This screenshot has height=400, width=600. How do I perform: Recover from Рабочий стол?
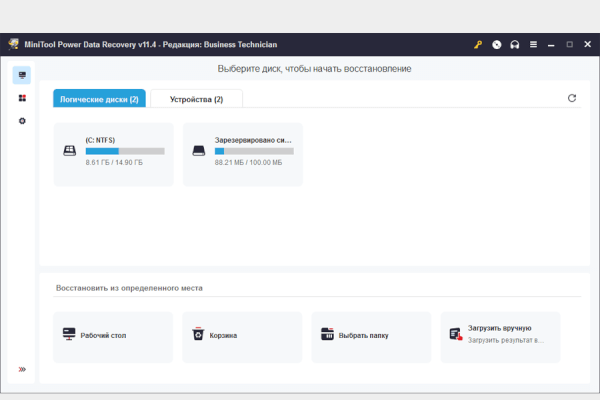pos(114,336)
